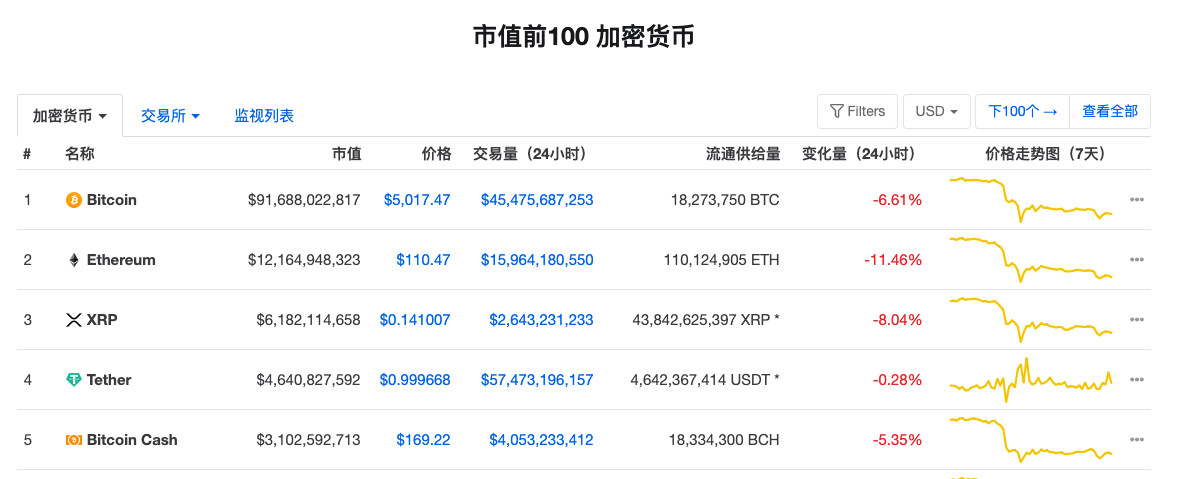Click Tether volume $57,473,196,157
Image resolution: width=1196 pixels, height=479 pixels.
pyautogui.click(x=537, y=380)
